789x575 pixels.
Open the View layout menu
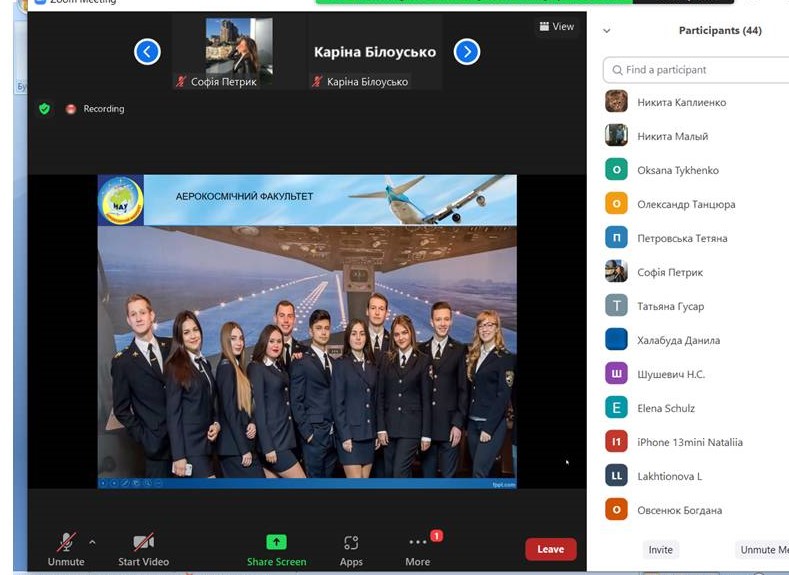coord(557,27)
